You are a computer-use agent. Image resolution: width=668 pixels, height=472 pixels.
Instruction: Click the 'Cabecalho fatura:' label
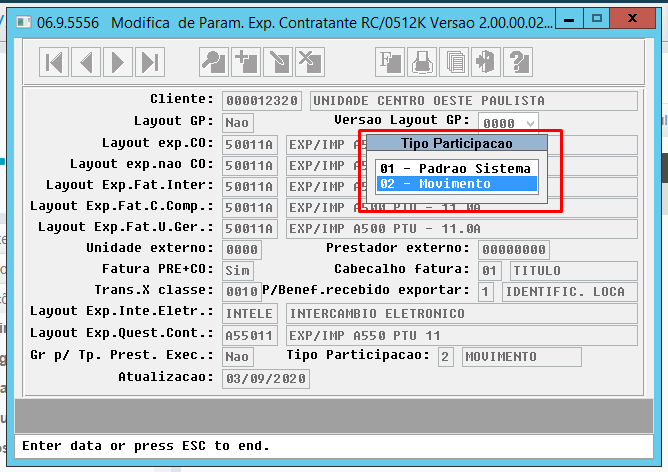[402, 269]
